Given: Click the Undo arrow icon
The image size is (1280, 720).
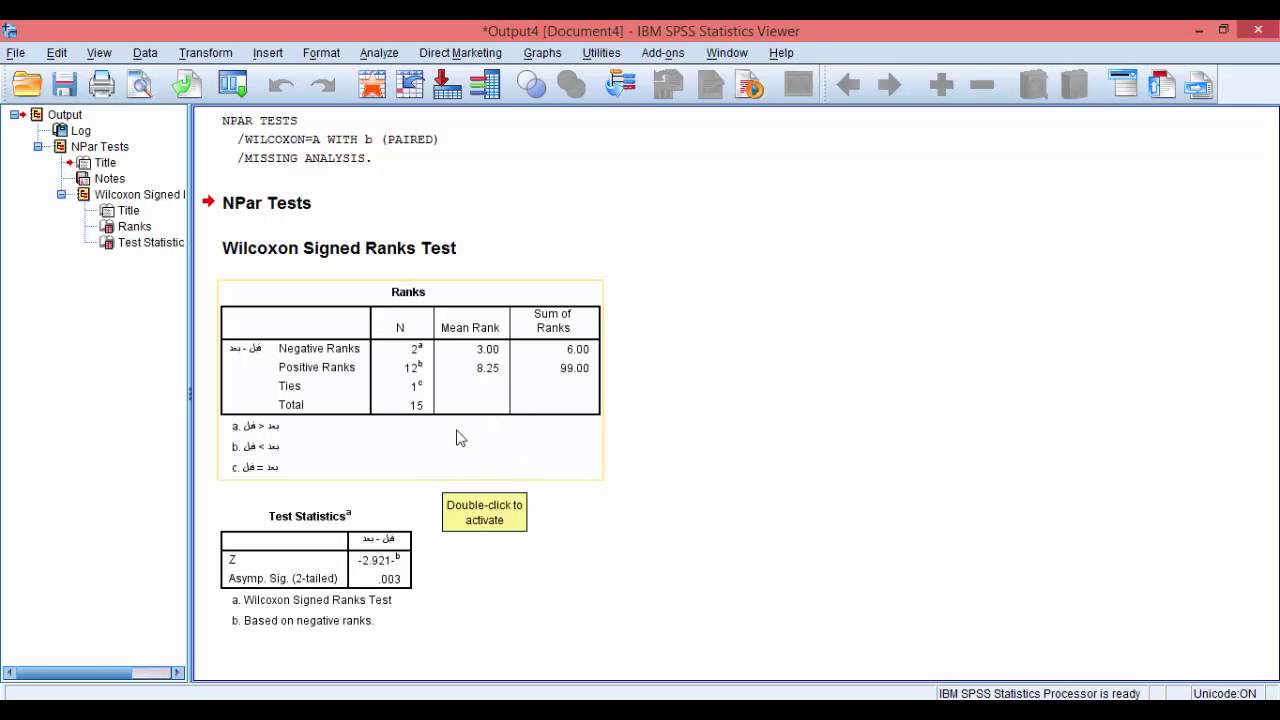Looking at the screenshot, I should tap(281, 86).
